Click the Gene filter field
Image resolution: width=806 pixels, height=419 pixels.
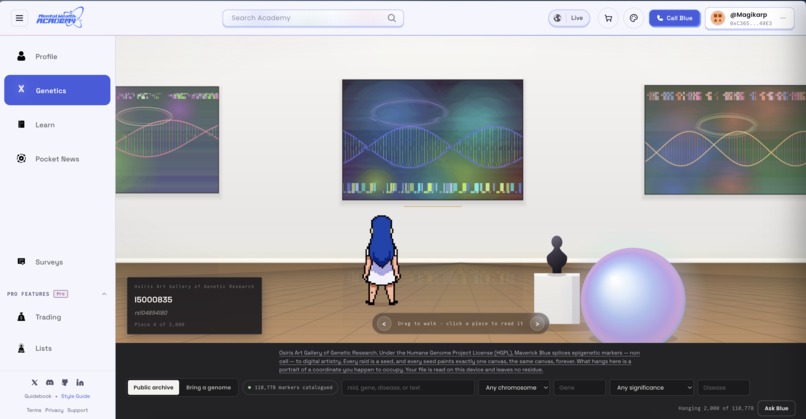[x=579, y=388]
